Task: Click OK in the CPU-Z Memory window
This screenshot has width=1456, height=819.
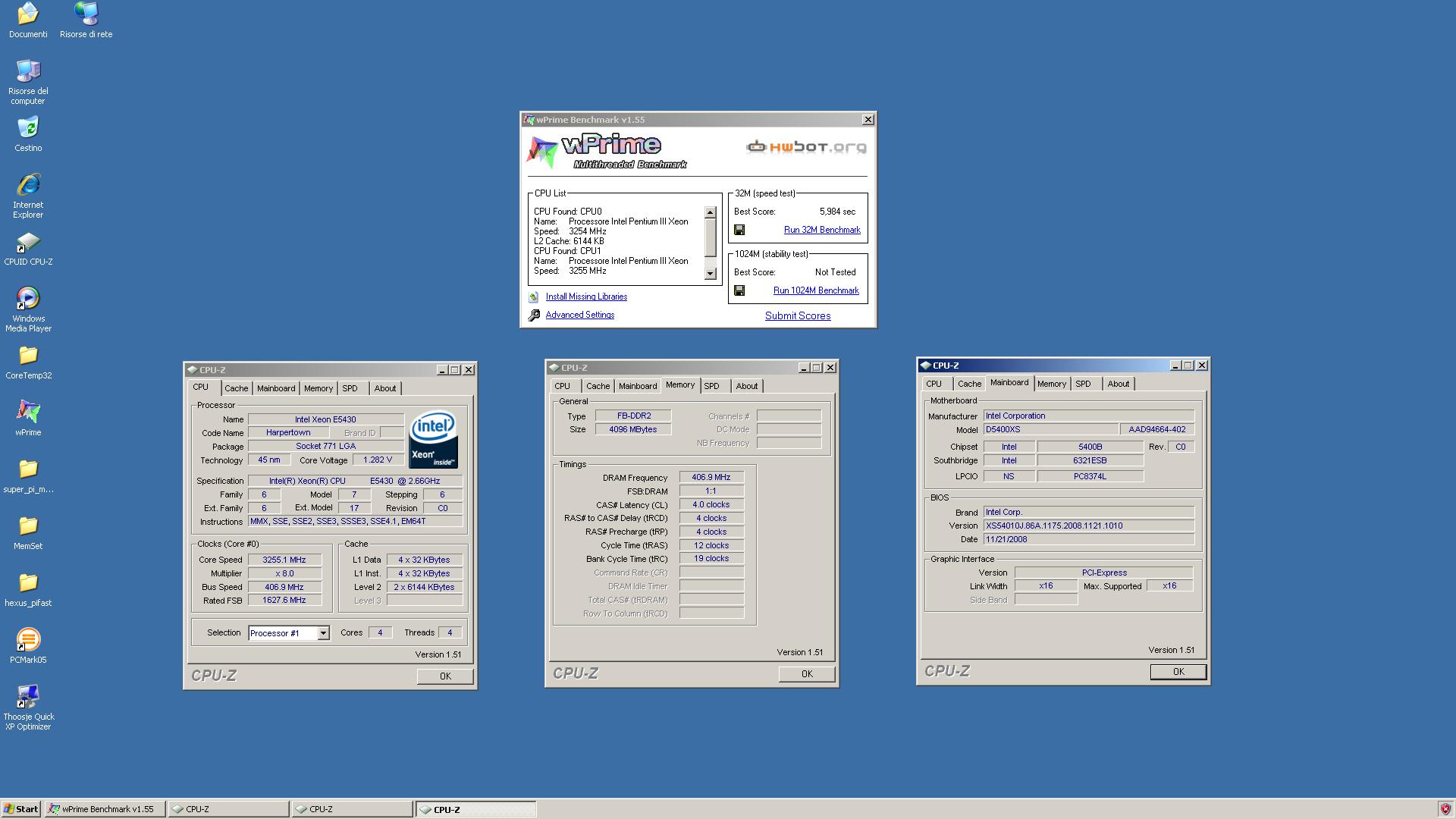Action: 807,674
